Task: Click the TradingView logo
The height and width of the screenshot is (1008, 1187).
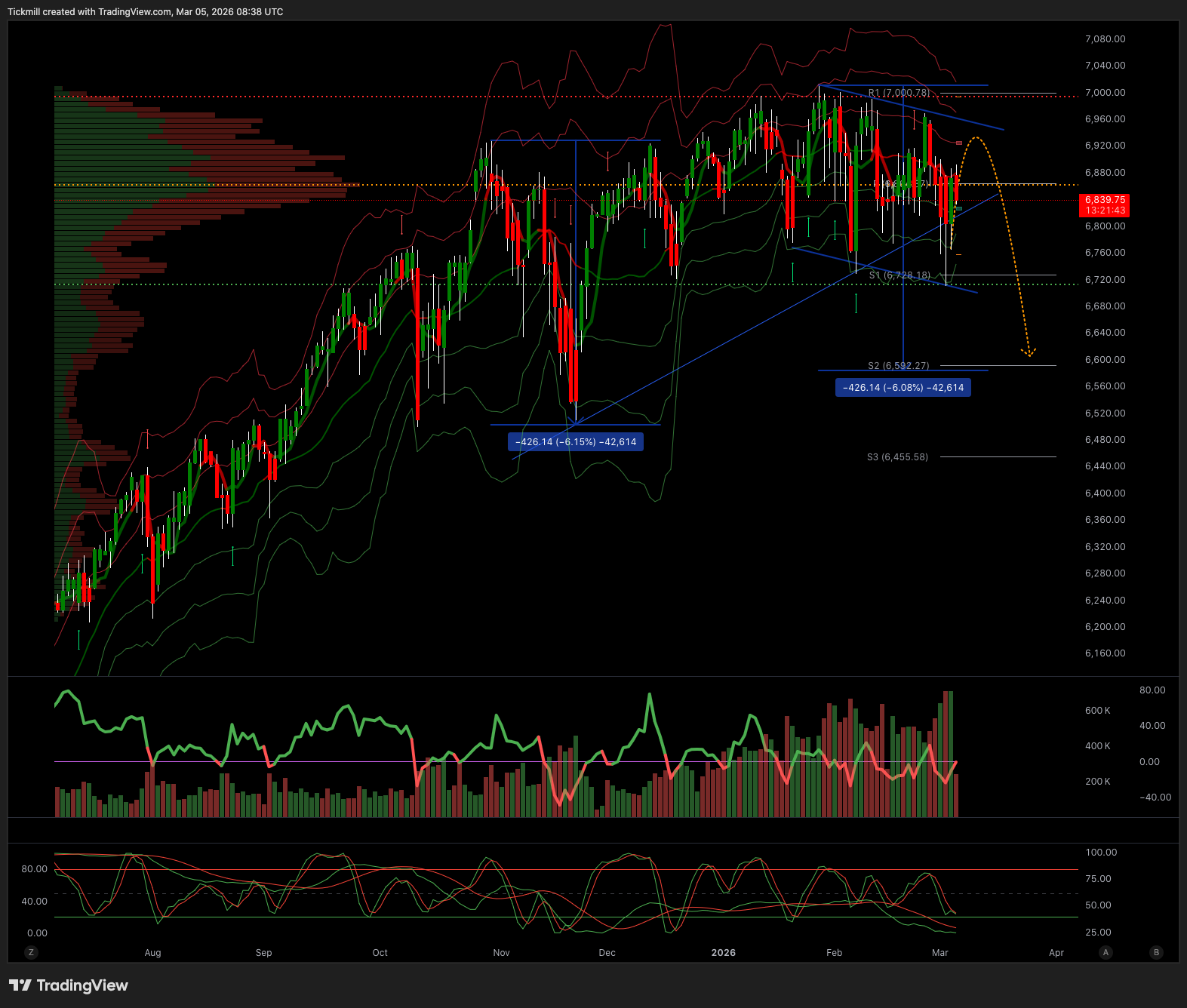Action: coord(69,985)
